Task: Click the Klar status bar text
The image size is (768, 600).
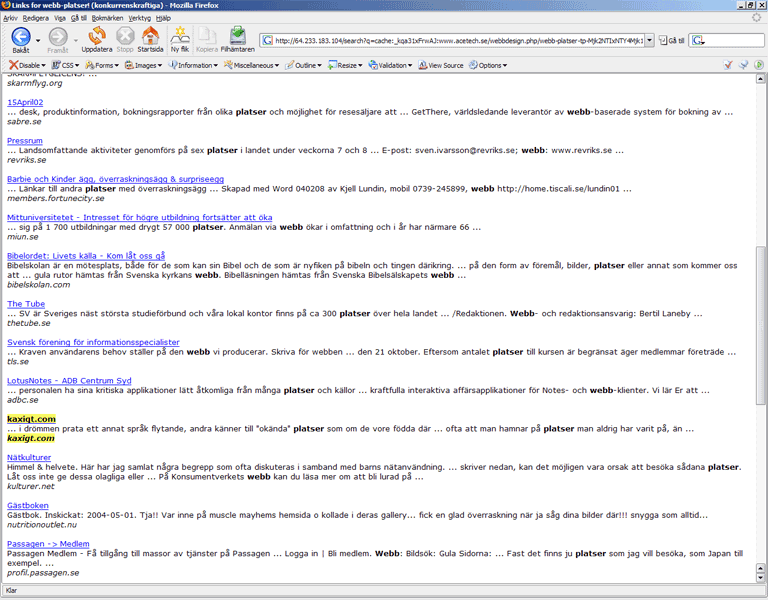Action: click(x=11, y=591)
